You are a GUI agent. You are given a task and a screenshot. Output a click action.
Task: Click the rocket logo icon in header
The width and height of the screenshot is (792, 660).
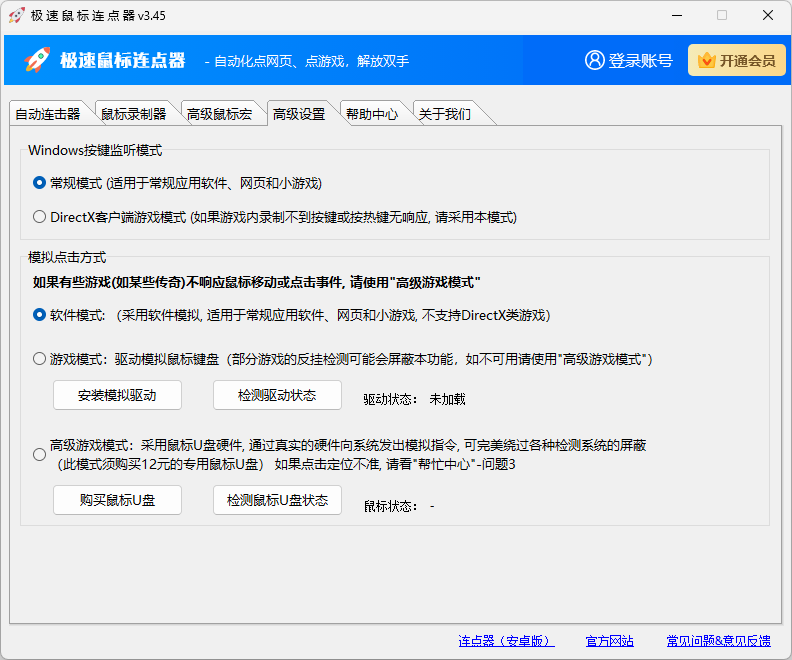37,60
